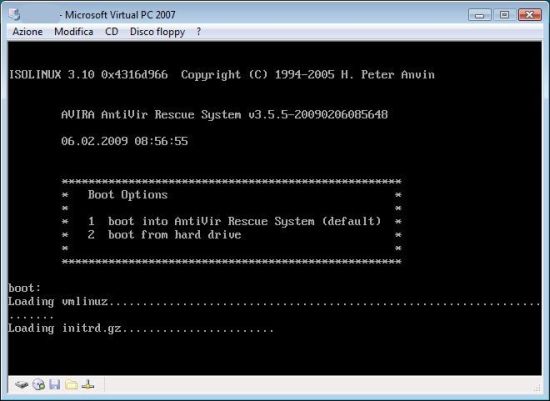
Task: Click the 'boot:' prompt line
Action: click(25, 288)
